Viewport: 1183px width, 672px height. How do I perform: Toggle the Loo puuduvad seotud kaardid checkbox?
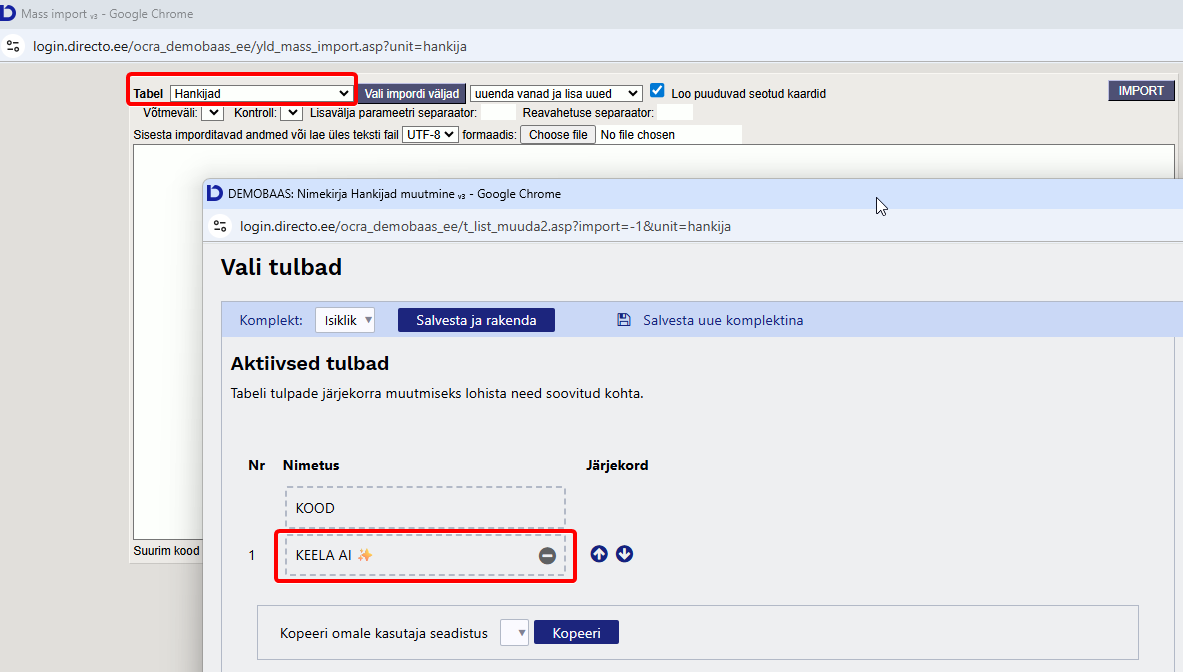(657, 91)
